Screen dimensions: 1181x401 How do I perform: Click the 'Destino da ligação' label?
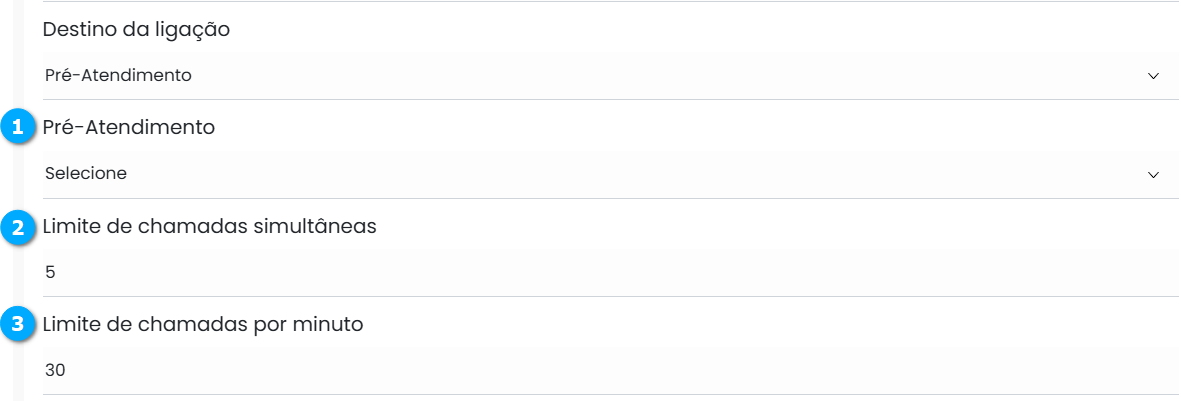click(136, 30)
